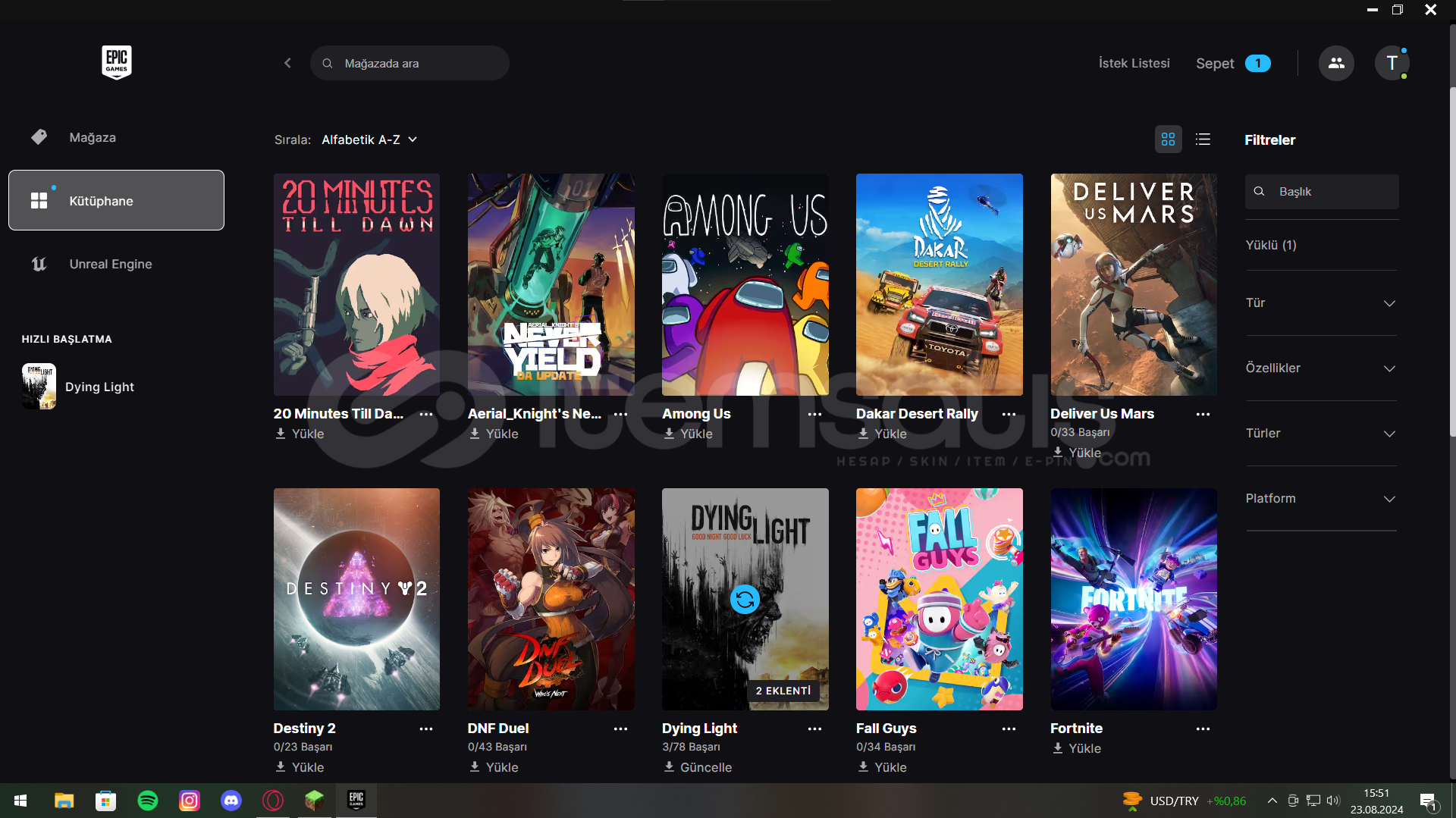Click the library vertical scrollbar

tap(1452, 262)
